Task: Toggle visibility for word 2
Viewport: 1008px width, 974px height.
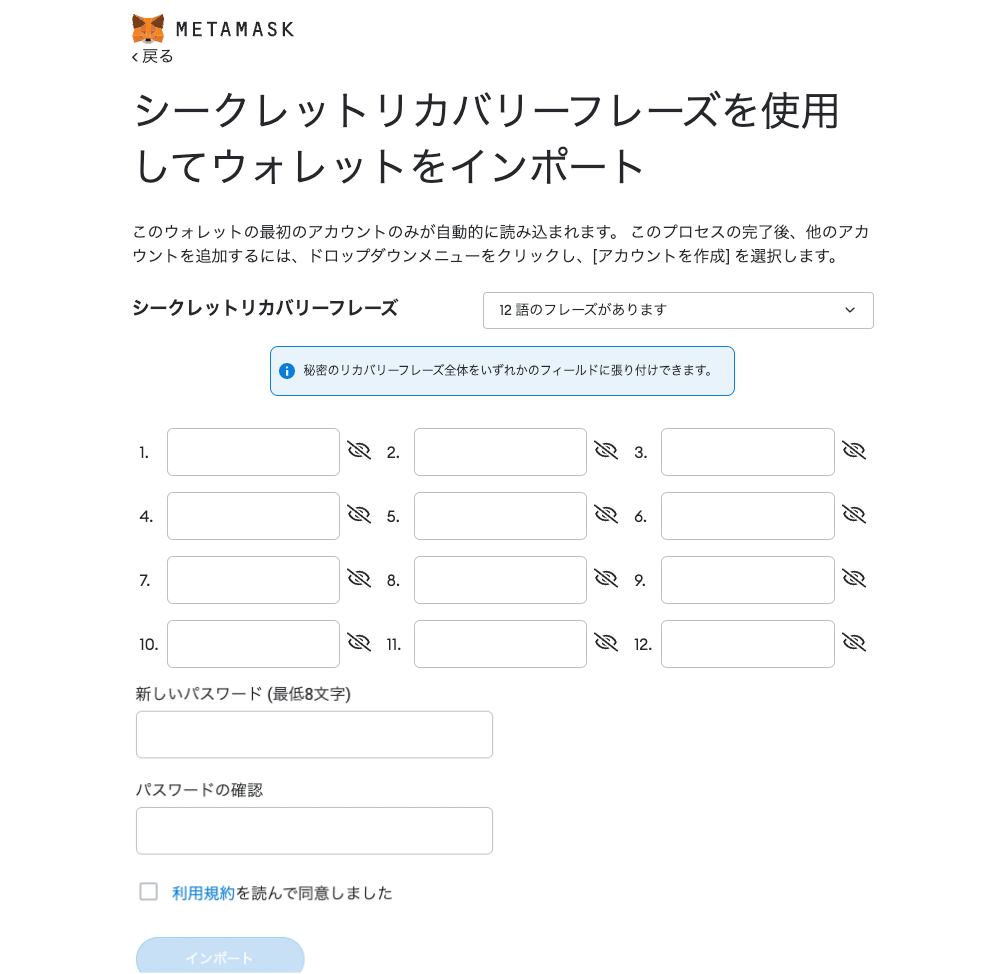Action: [x=606, y=450]
